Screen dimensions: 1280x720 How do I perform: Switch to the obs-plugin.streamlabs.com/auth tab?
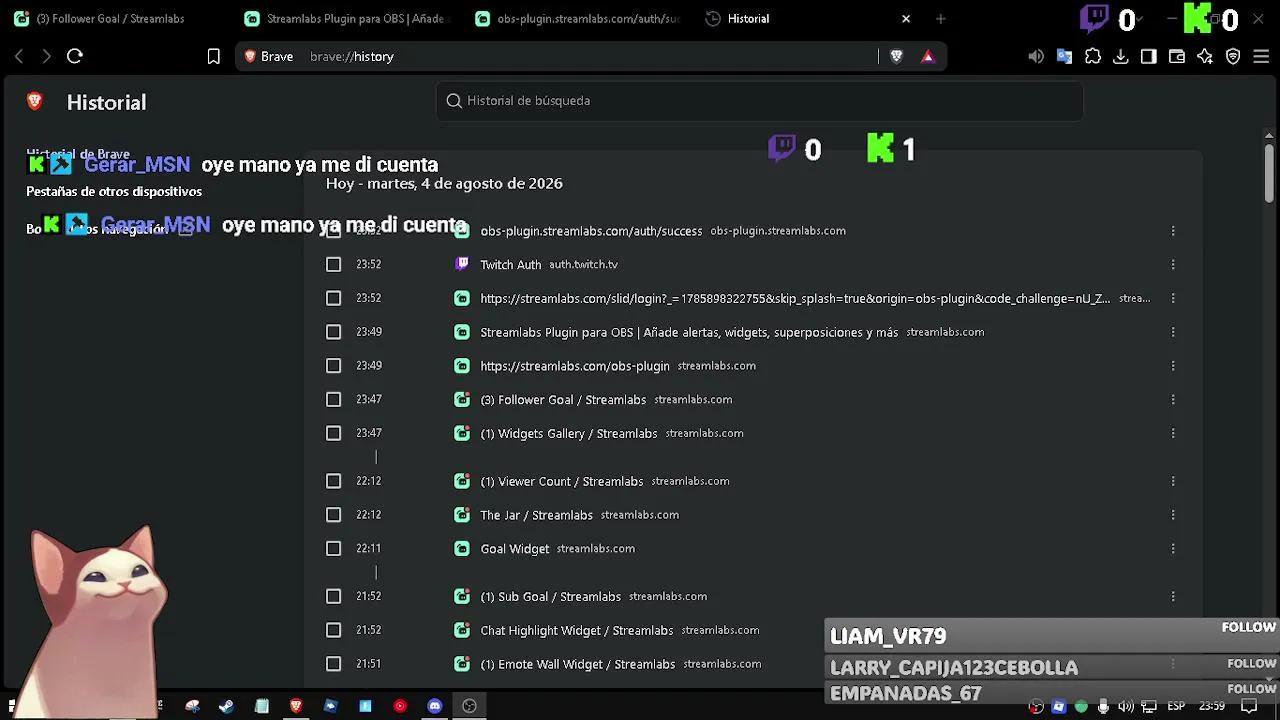(578, 19)
